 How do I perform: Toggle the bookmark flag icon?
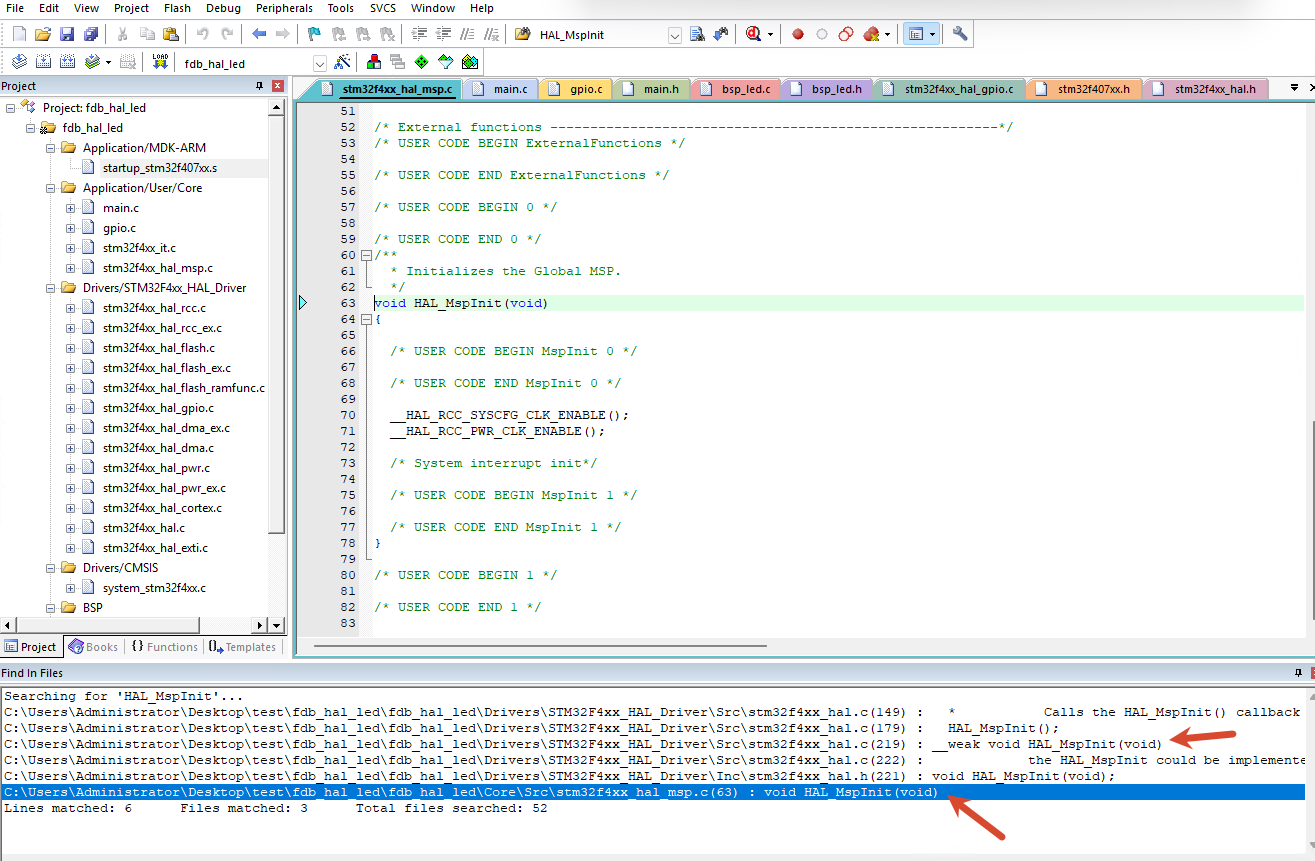click(x=314, y=34)
